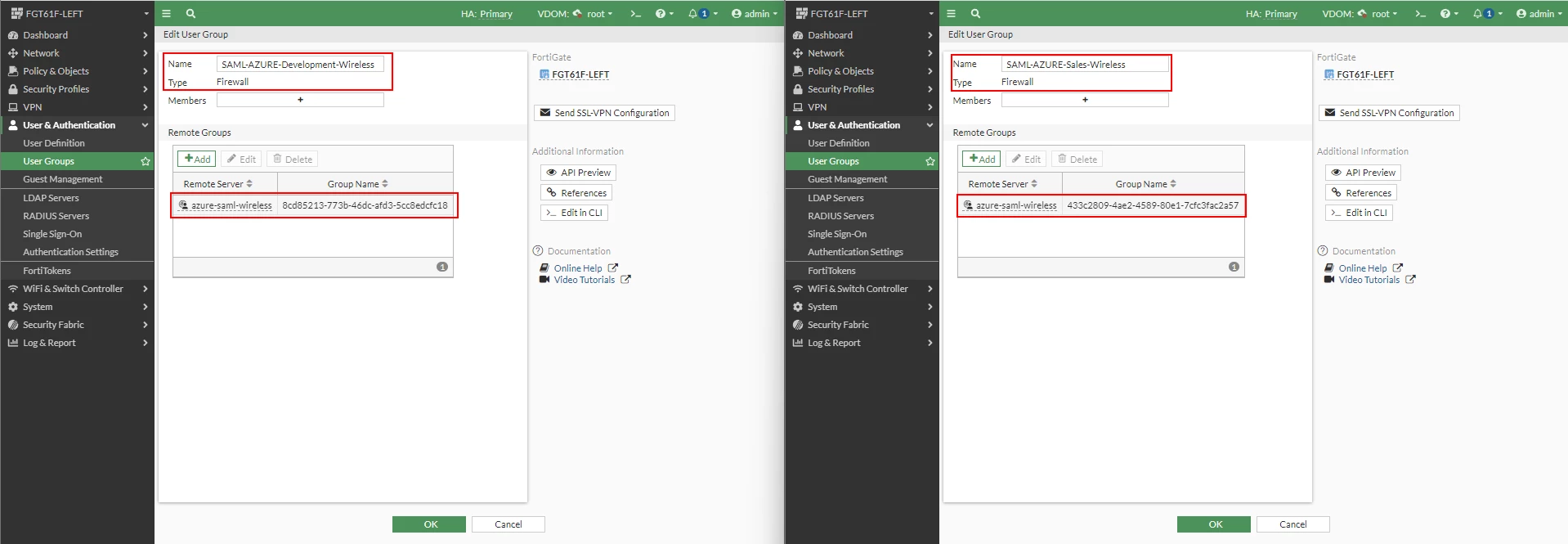This screenshot has width=1568, height=544.
Task: Open API Preview in the right window
Action: (x=1363, y=173)
